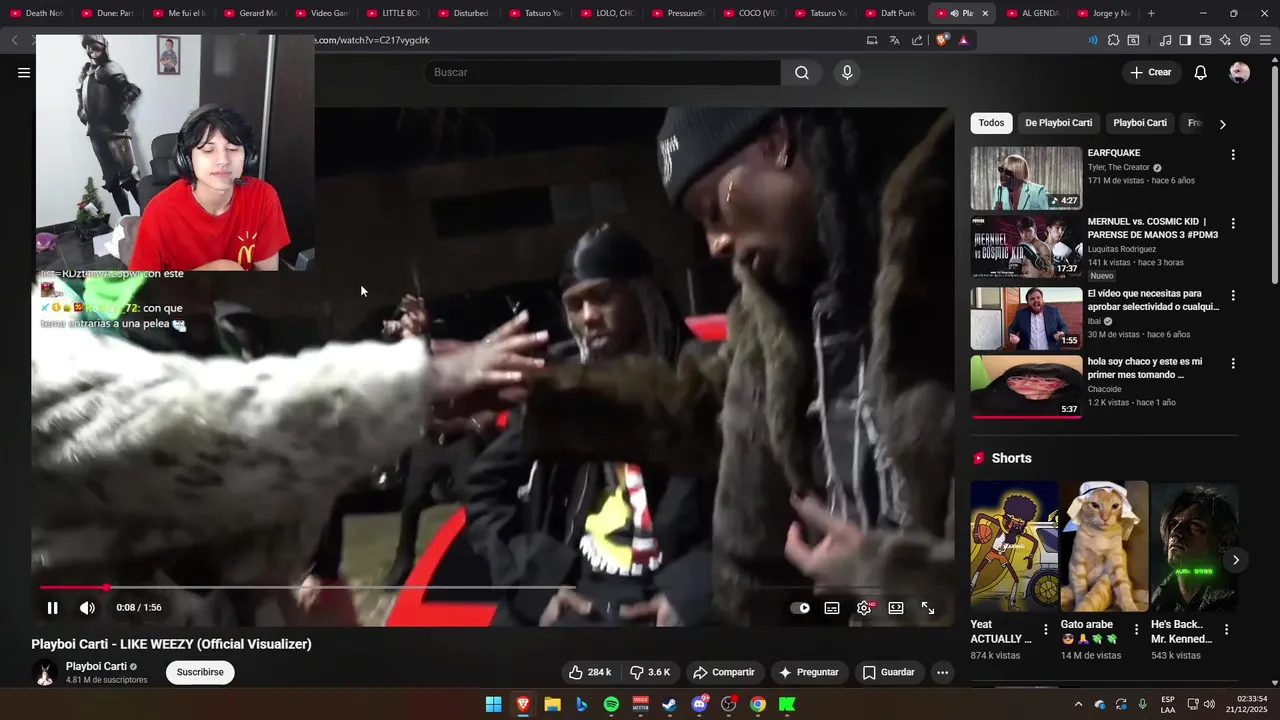This screenshot has height=720, width=1280.
Task: Mute the video volume
Action: point(87,607)
